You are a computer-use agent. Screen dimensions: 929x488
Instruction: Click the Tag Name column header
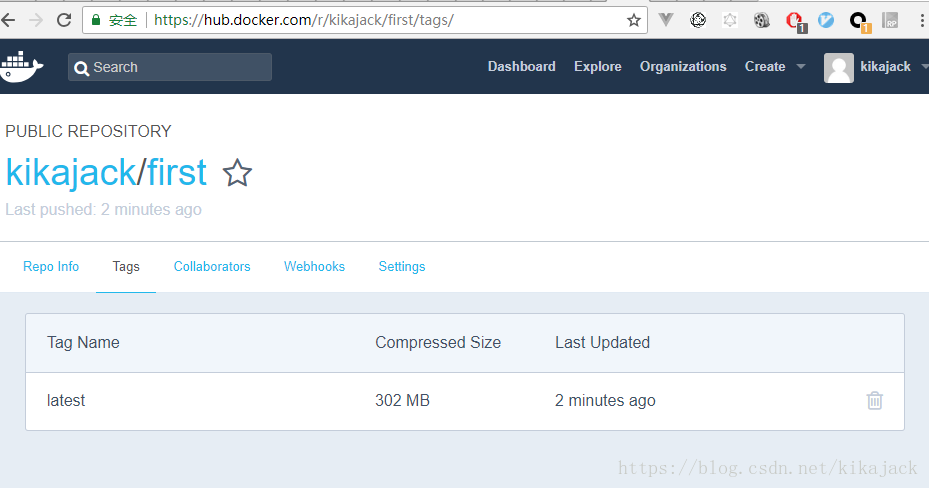(x=83, y=342)
